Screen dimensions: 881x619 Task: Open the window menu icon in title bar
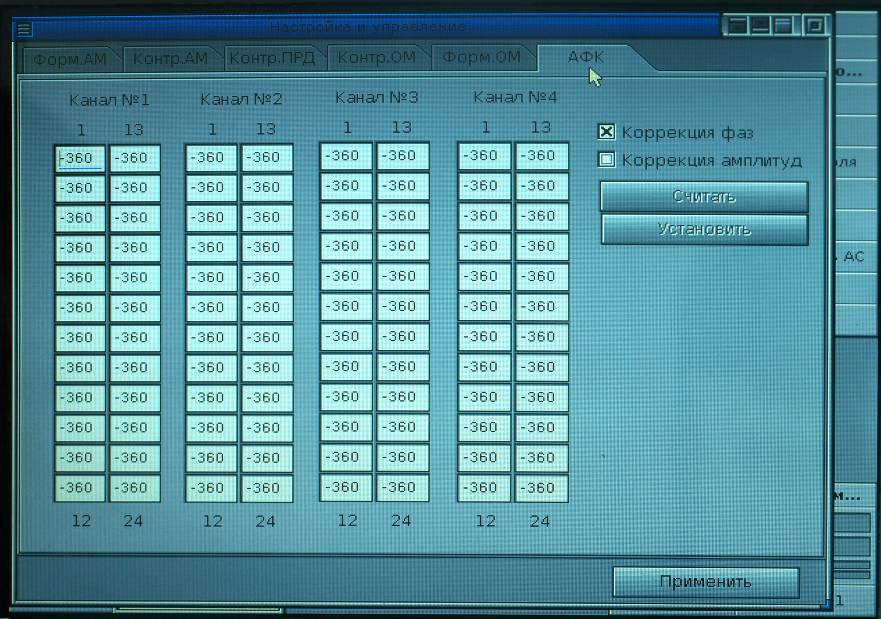(24, 28)
